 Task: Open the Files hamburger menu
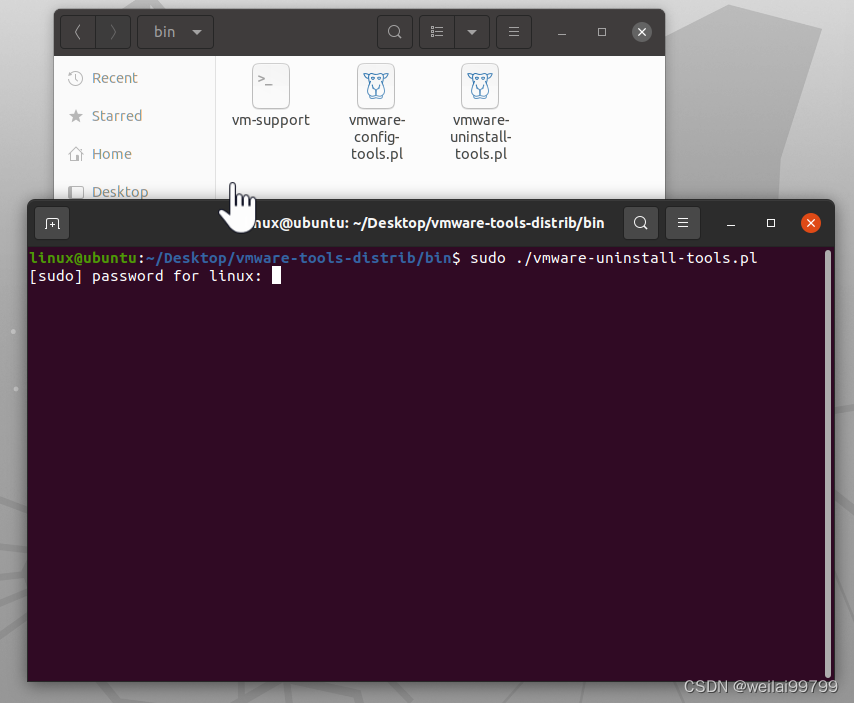coord(513,31)
